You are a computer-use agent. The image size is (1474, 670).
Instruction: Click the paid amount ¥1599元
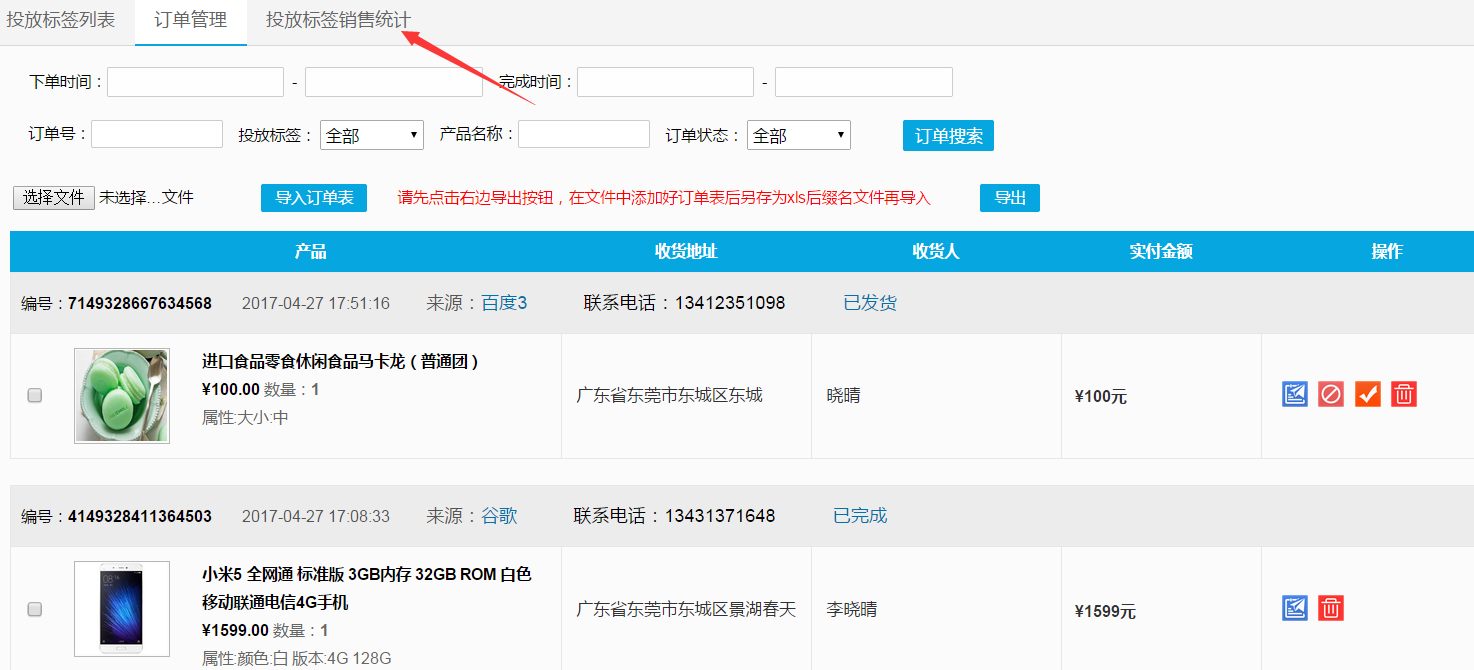1105,611
